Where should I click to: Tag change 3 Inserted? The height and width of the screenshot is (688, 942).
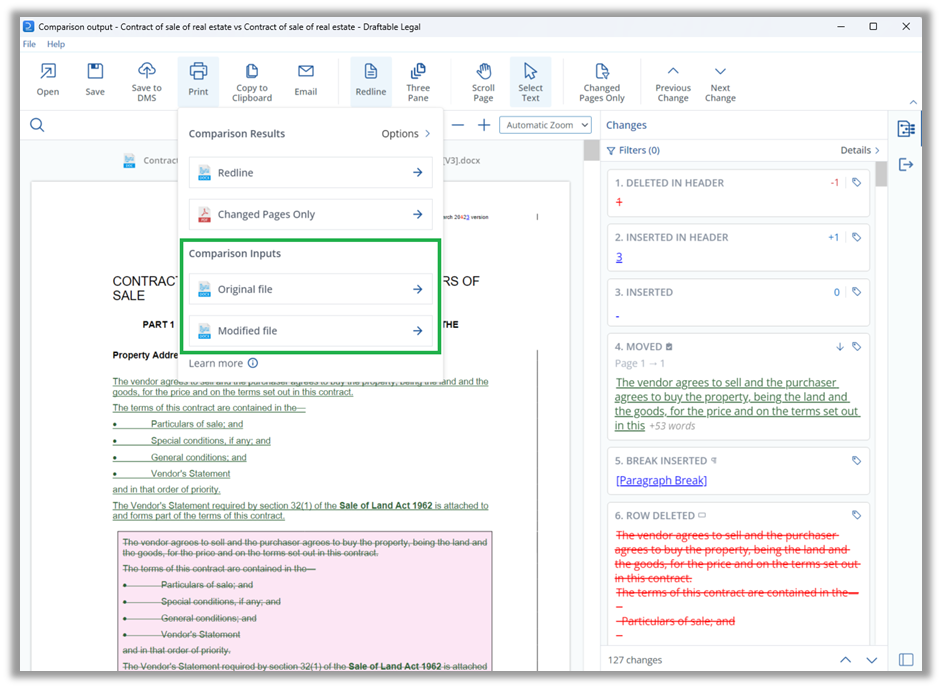(857, 291)
